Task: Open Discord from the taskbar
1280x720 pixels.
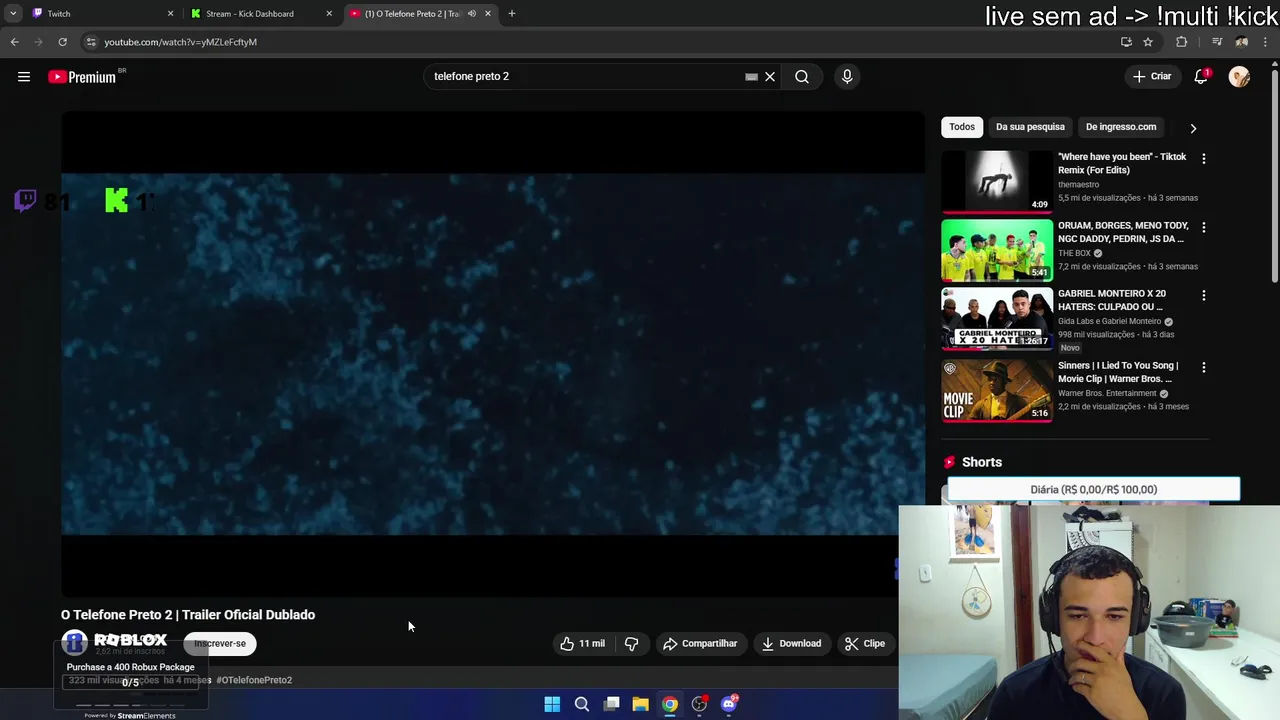Action: (729, 704)
